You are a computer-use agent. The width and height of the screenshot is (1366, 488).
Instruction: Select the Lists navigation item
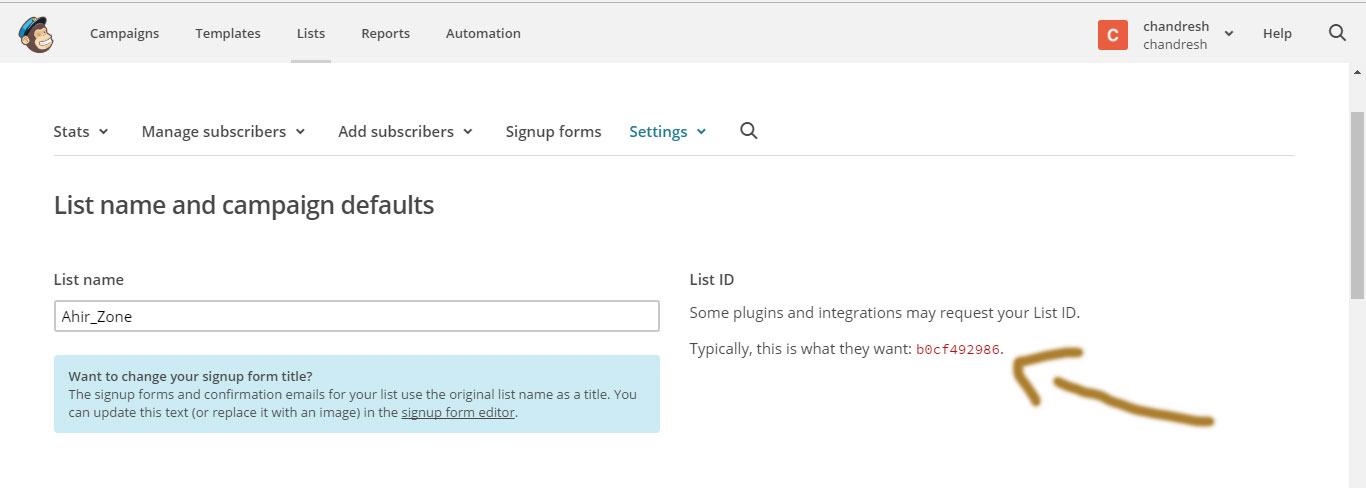311,33
